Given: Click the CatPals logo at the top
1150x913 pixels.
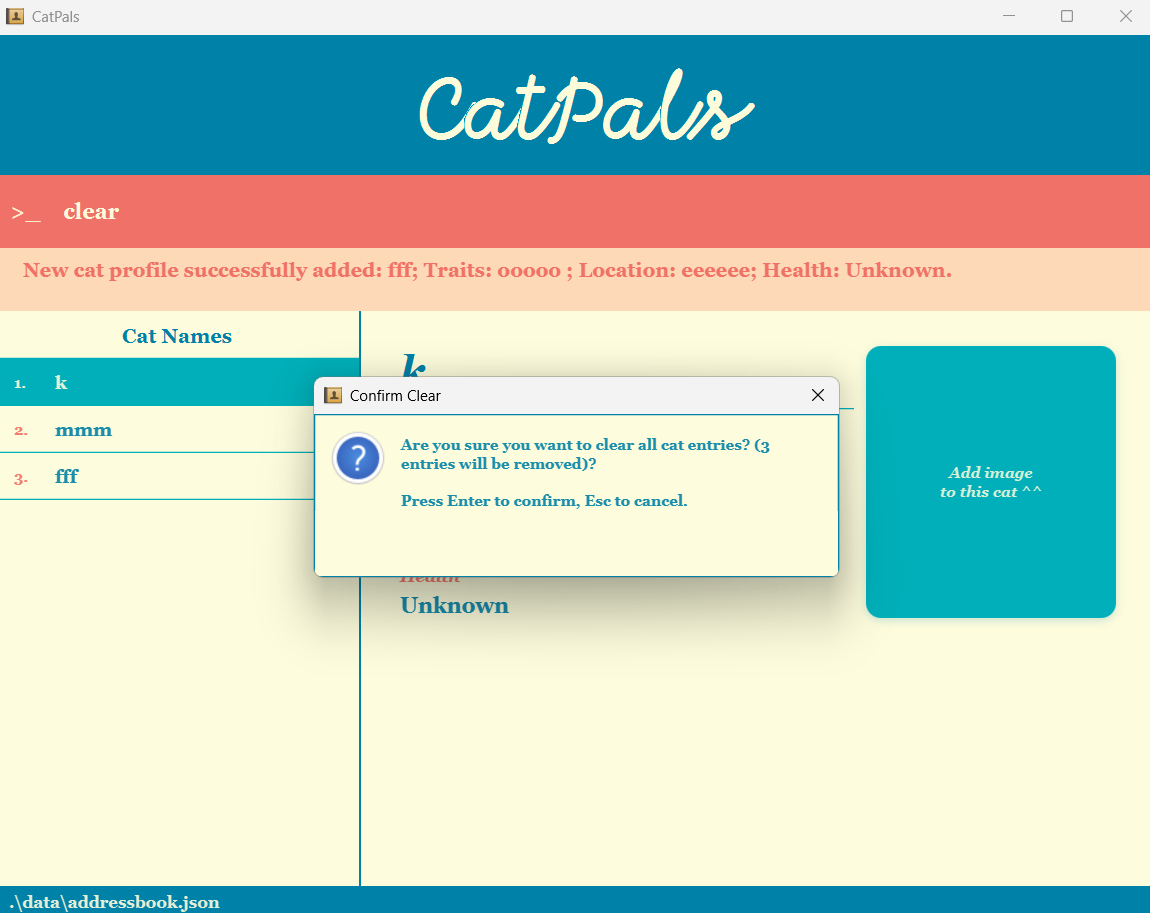Looking at the screenshot, I should coord(584,104).
